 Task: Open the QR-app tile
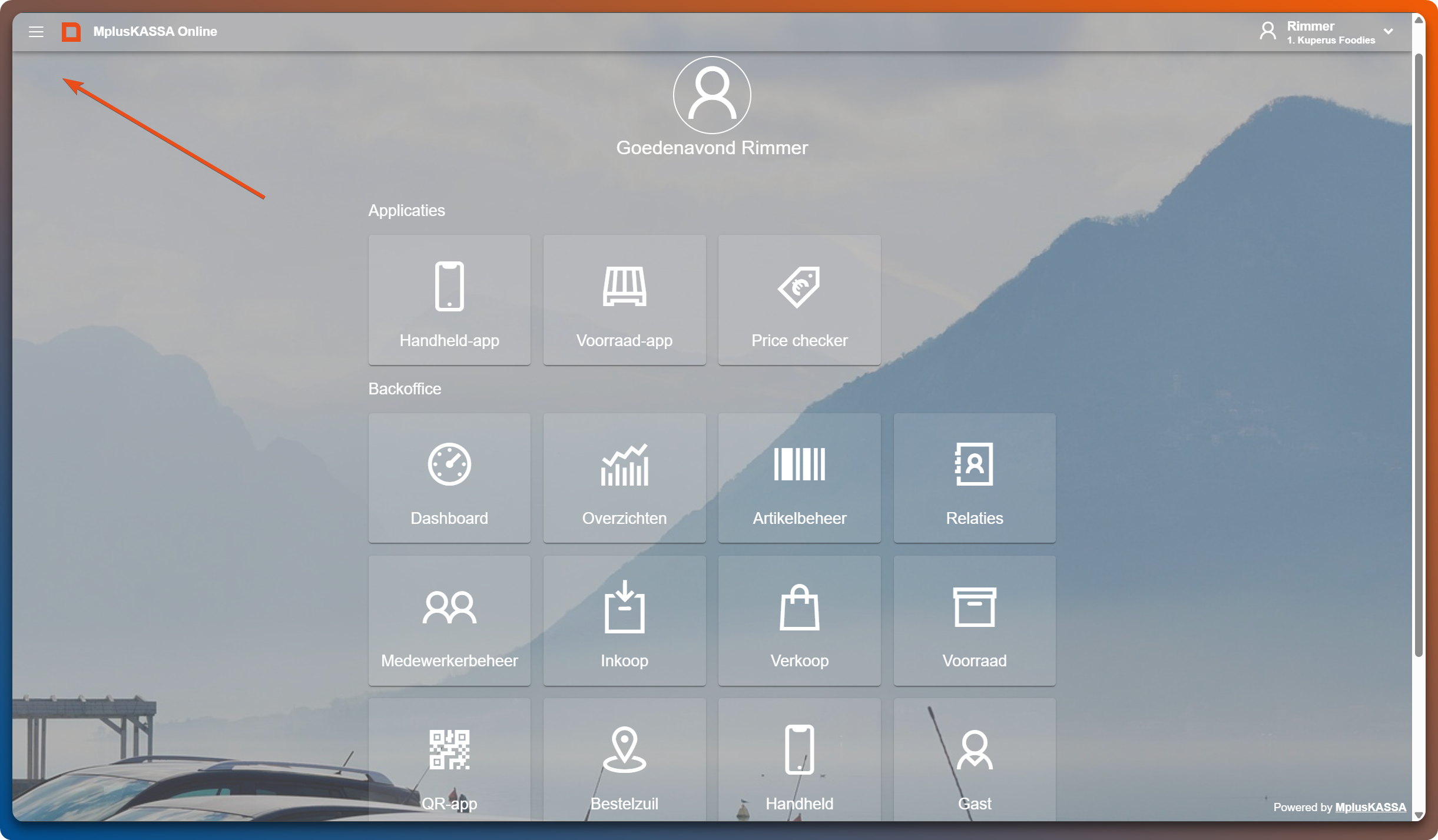[449, 761]
